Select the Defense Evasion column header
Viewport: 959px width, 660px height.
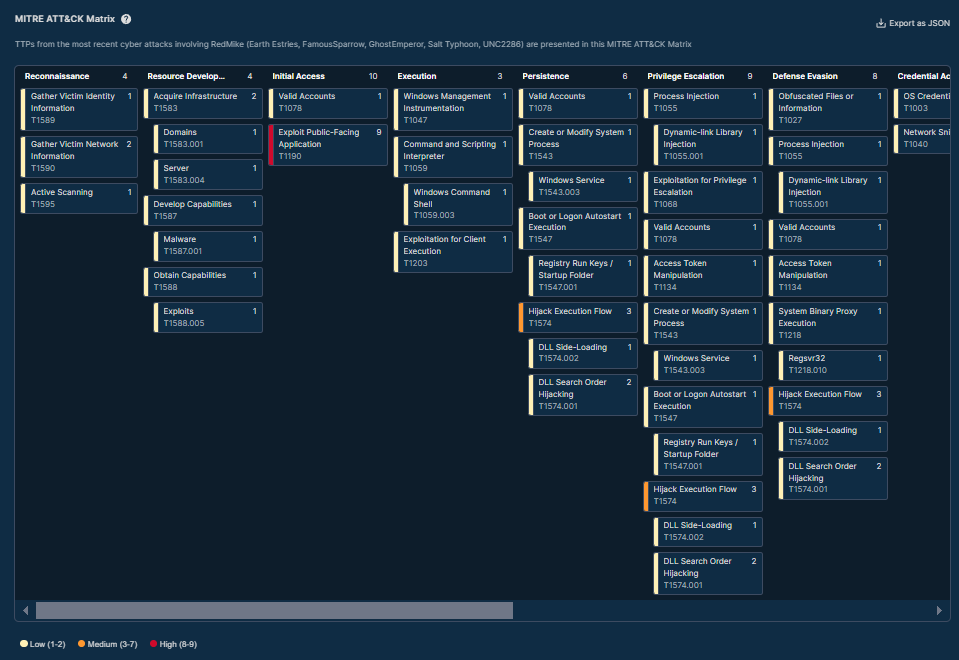pos(807,76)
